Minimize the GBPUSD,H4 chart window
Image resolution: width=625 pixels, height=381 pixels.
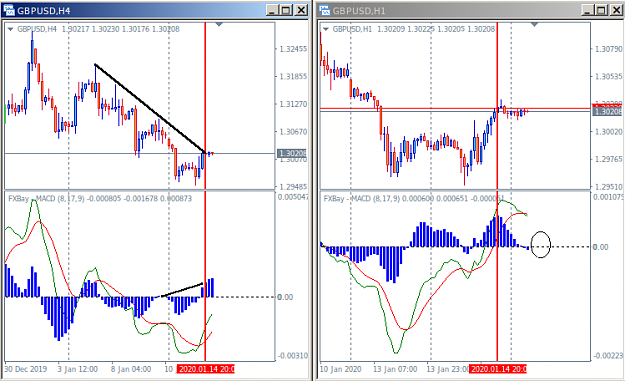tap(273, 10)
